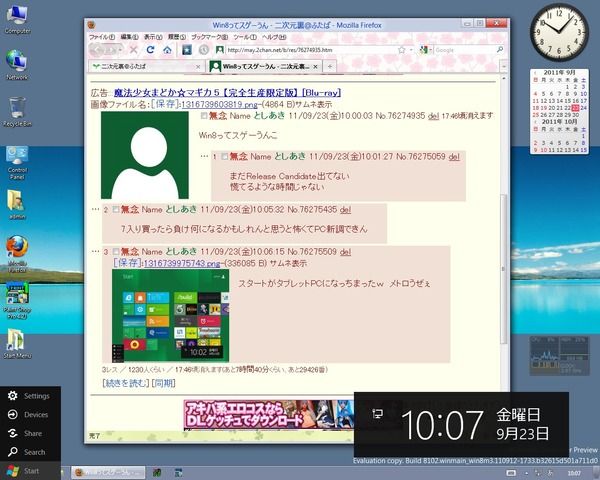Launch the Mozilla Firefox desktop shortcut

(17, 253)
